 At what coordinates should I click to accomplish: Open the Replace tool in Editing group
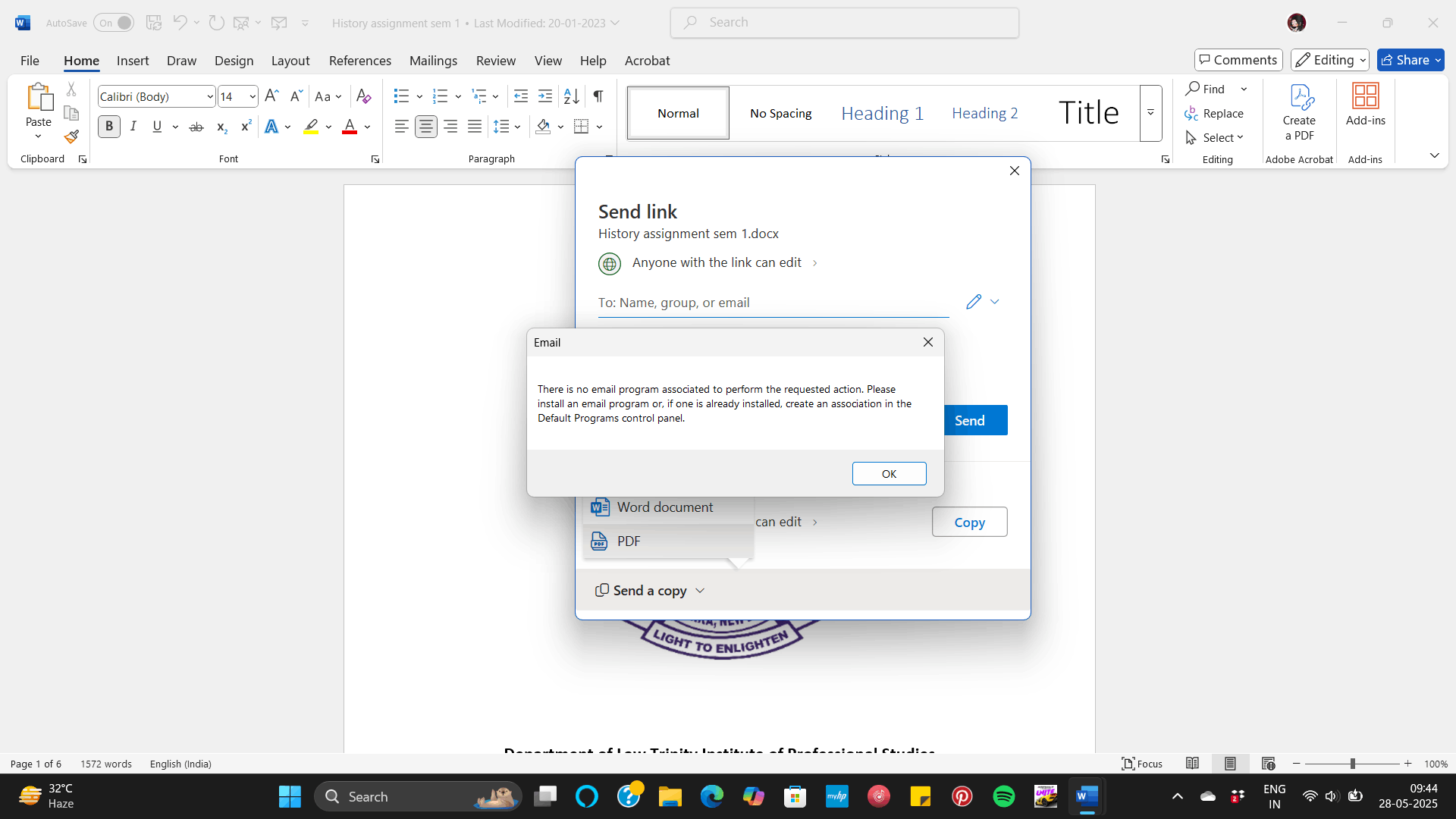[1215, 113]
